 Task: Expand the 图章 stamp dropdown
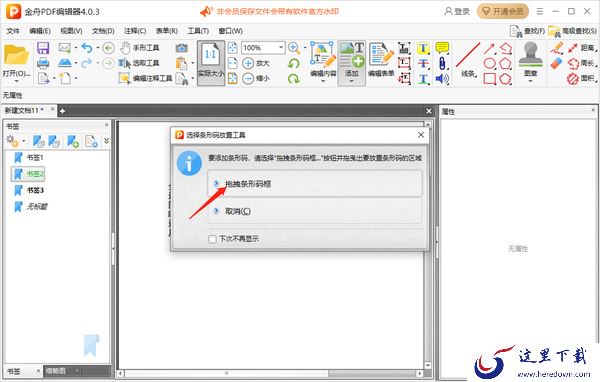pos(530,81)
